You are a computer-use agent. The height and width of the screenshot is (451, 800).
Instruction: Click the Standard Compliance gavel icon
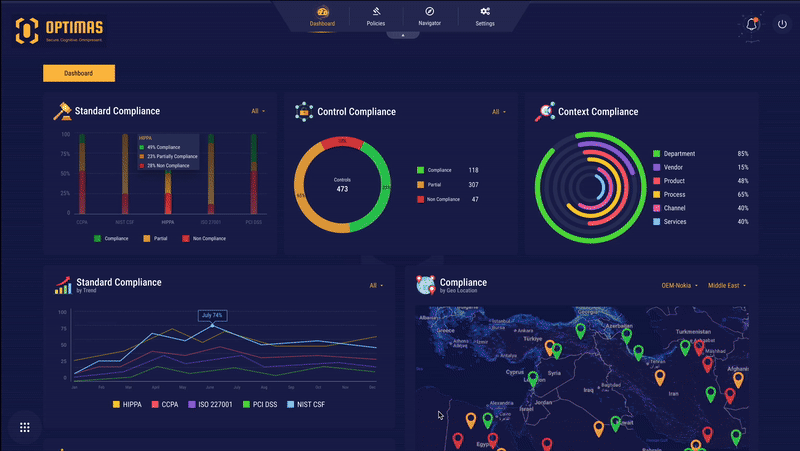62,111
